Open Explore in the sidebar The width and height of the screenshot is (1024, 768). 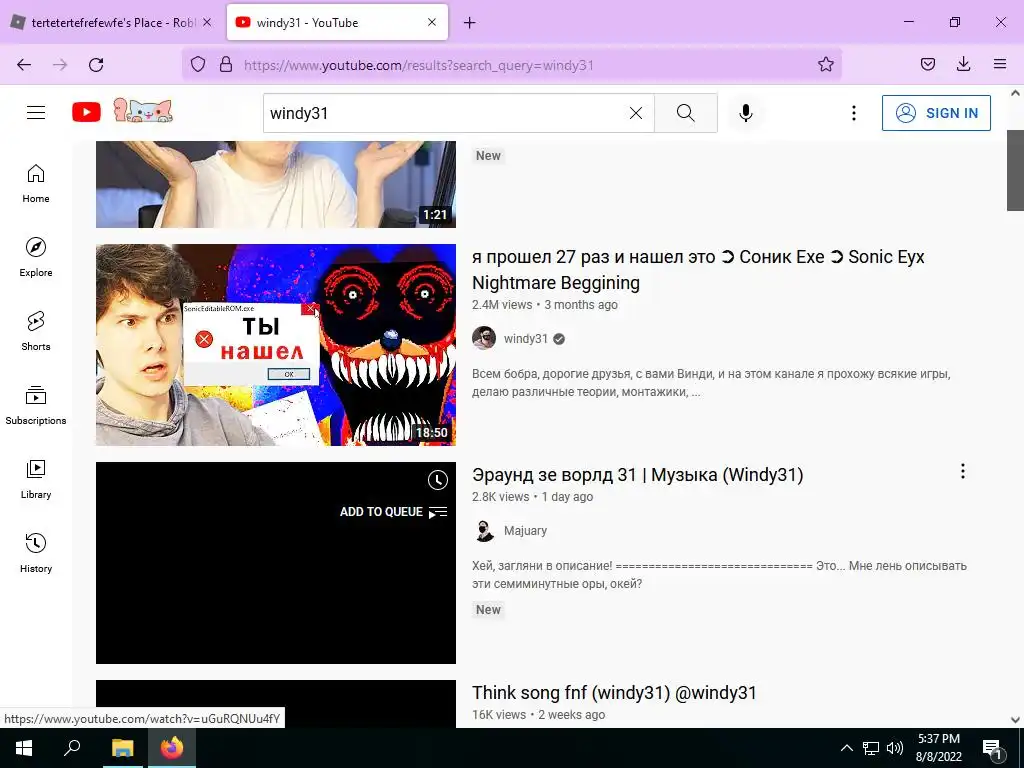[36, 257]
